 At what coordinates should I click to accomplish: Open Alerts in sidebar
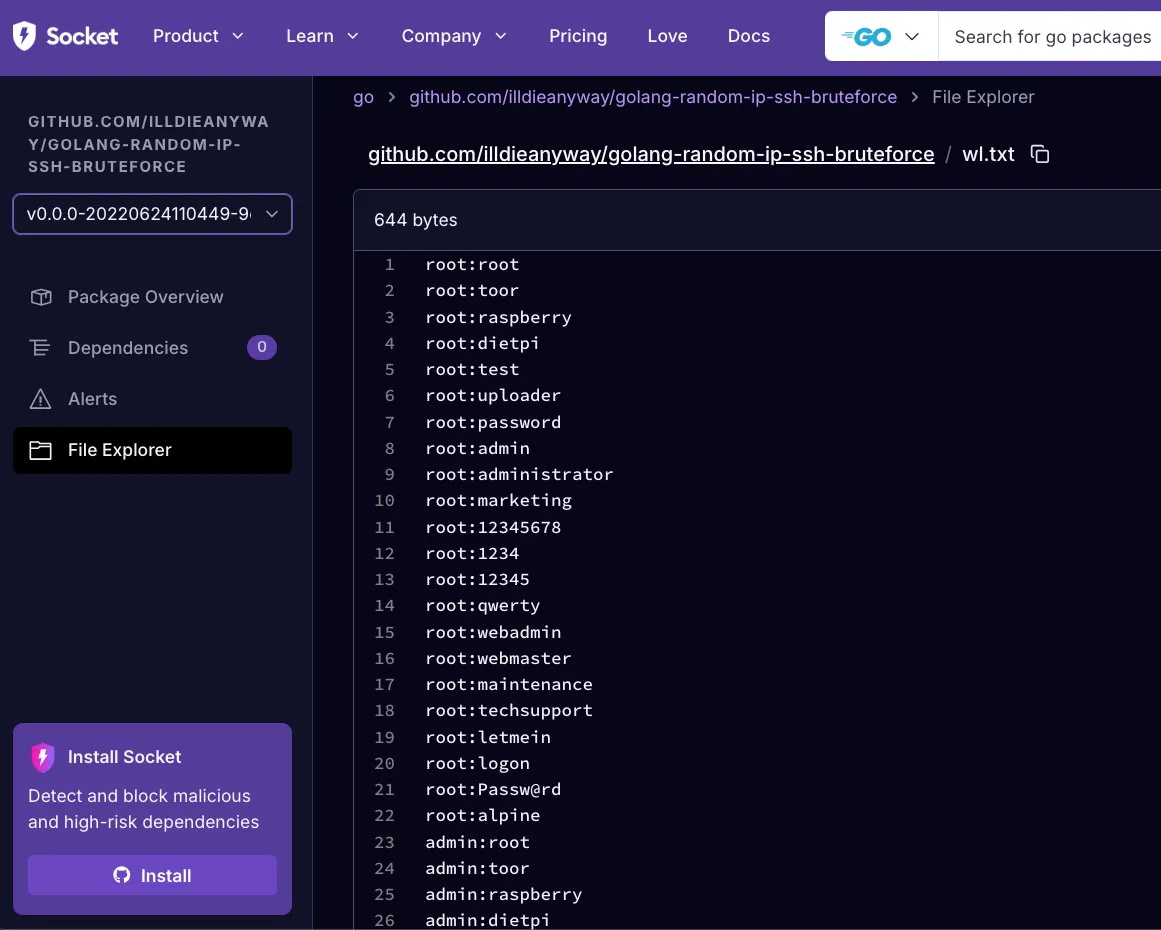(x=153, y=399)
